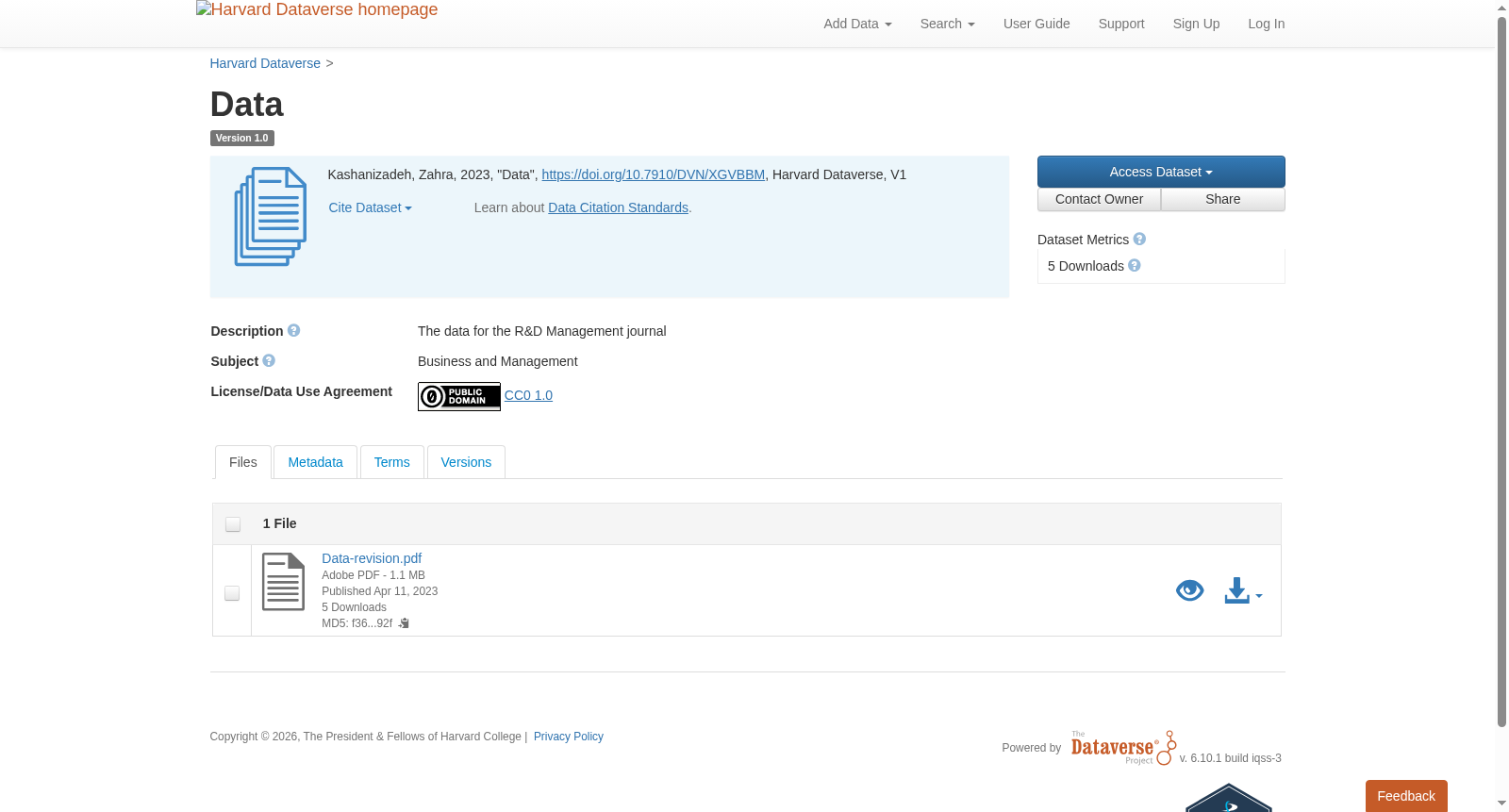Screen dimensions: 1509x812
Task: Select all files checkbox in header
Action: tap(233, 524)
